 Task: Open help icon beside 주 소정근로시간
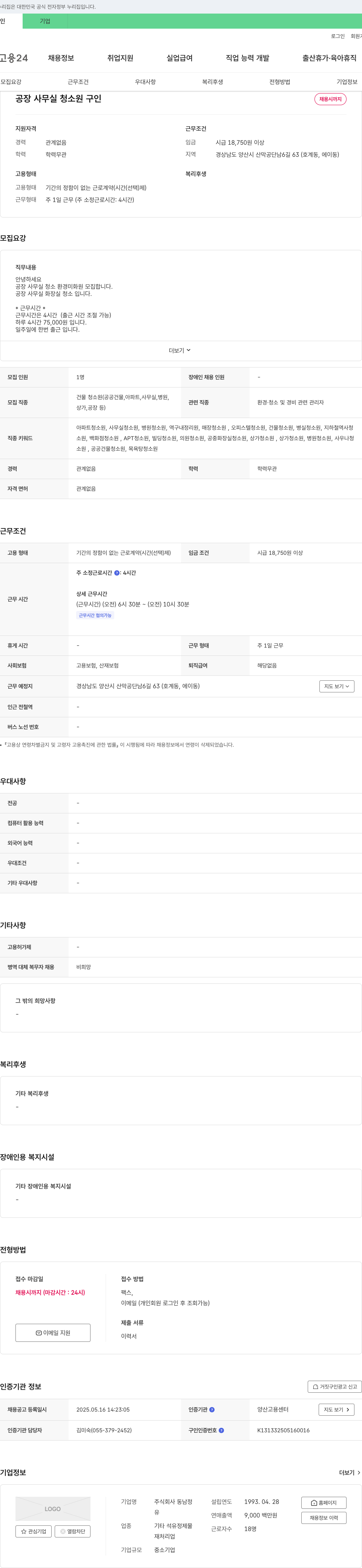tap(117, 573)
